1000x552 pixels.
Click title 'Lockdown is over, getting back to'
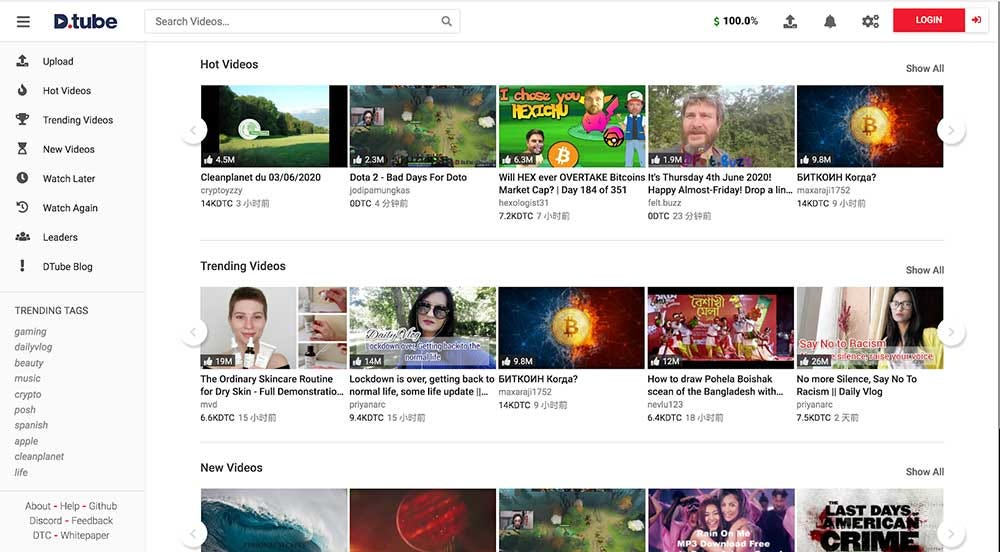(422, 379)
